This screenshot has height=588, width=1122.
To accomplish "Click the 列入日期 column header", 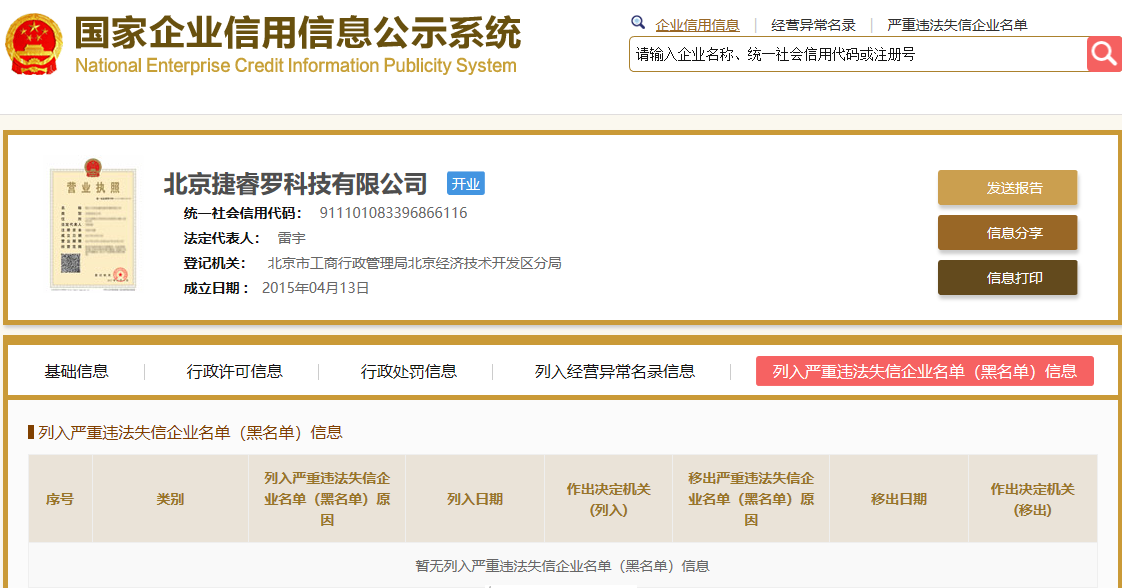I will (475, 499).
